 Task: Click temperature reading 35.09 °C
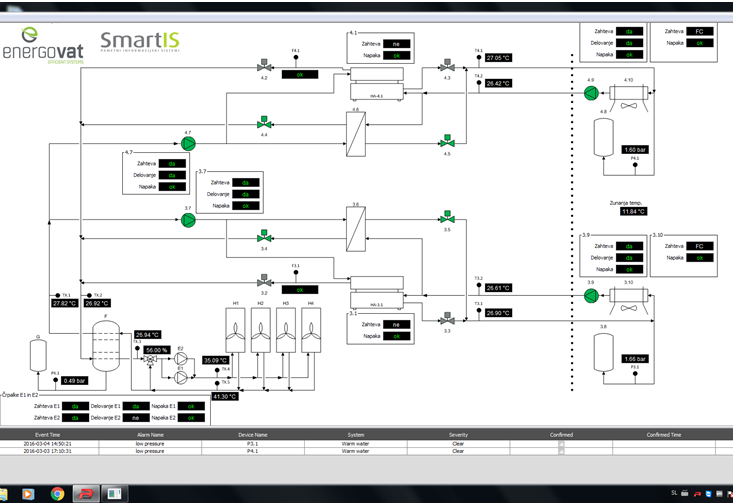[x=216, y=360]
